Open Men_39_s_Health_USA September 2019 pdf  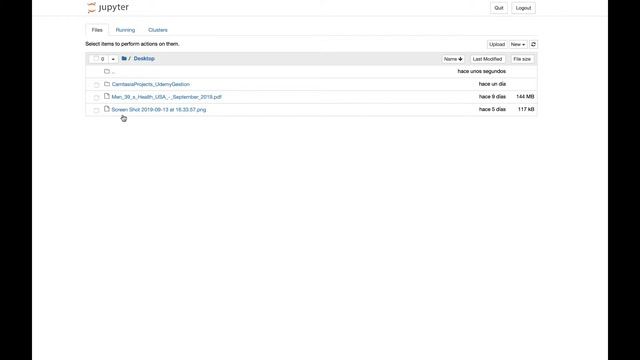coord(167,97)
